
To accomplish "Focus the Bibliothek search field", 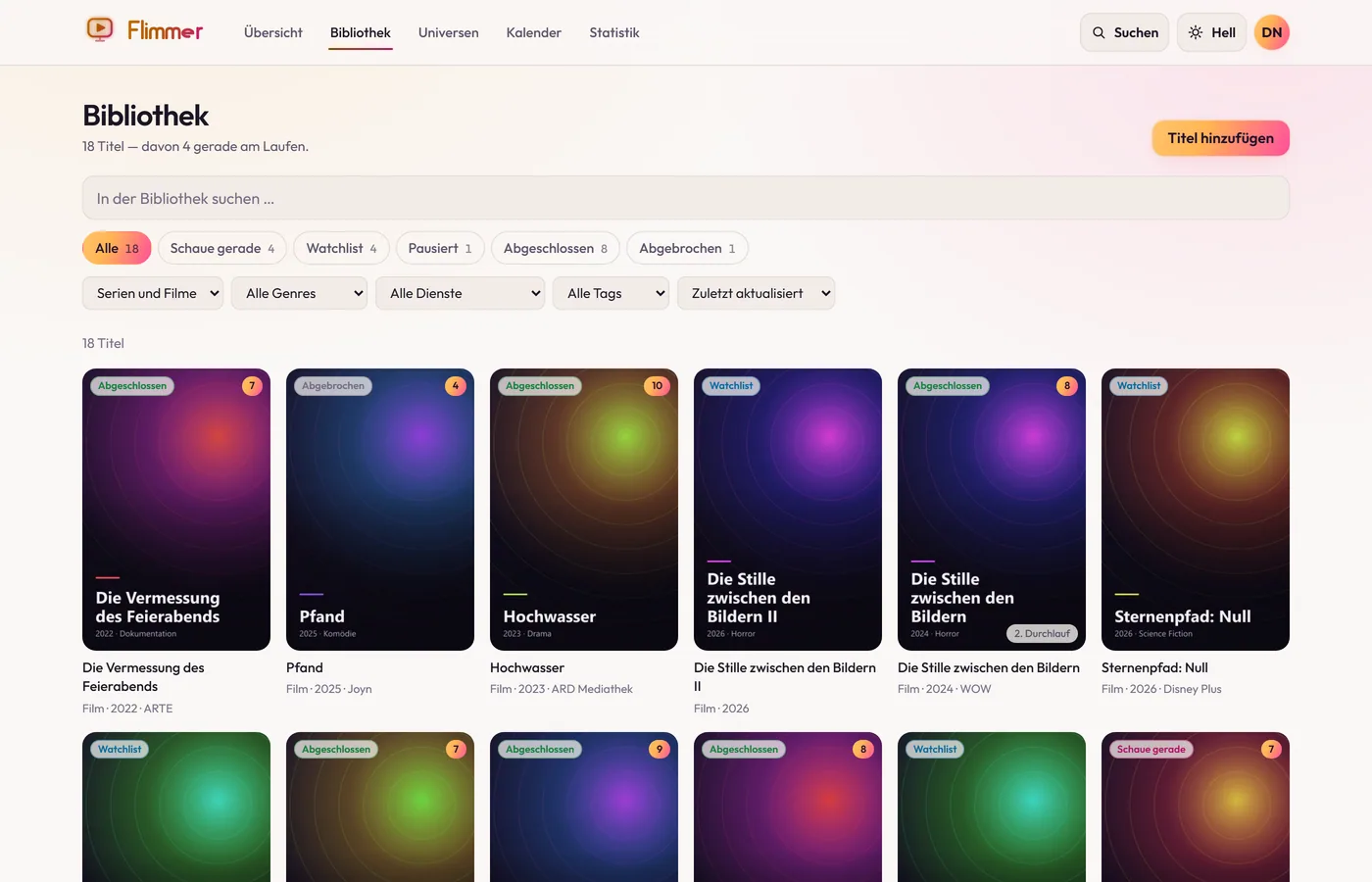I will coord(686,198).
